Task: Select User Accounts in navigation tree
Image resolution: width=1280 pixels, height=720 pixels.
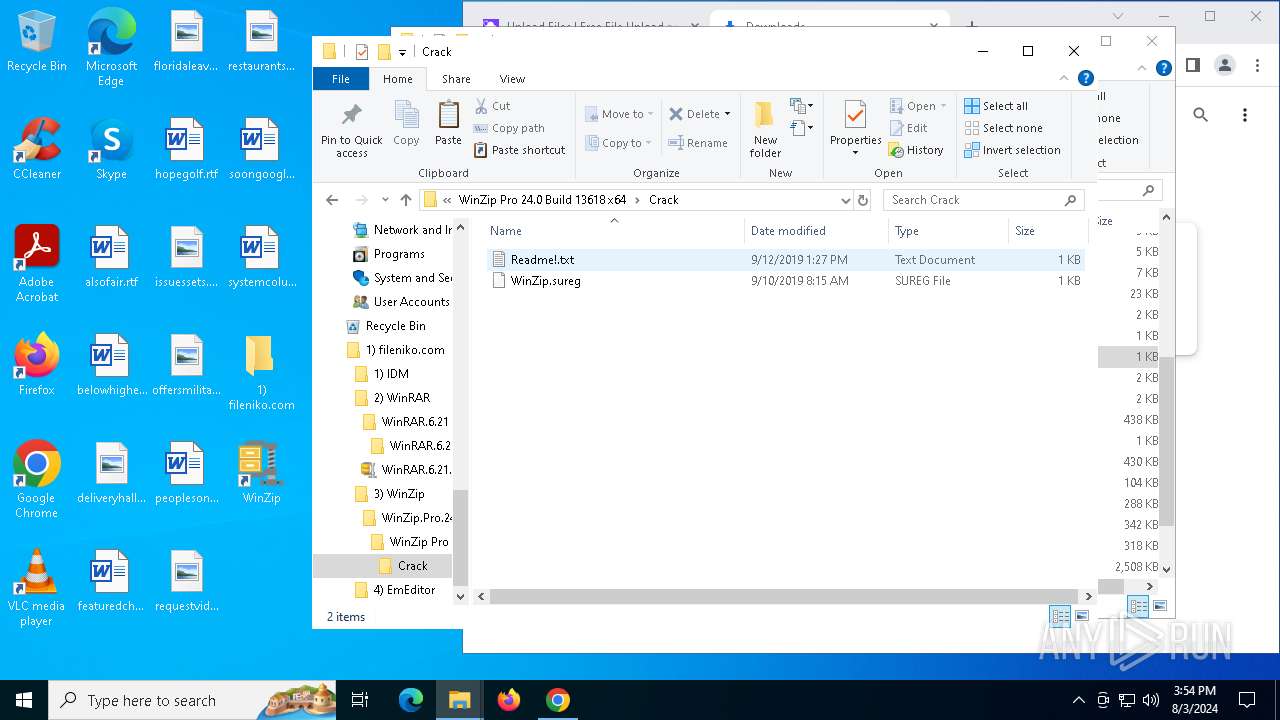Action: tap(411, 302)
